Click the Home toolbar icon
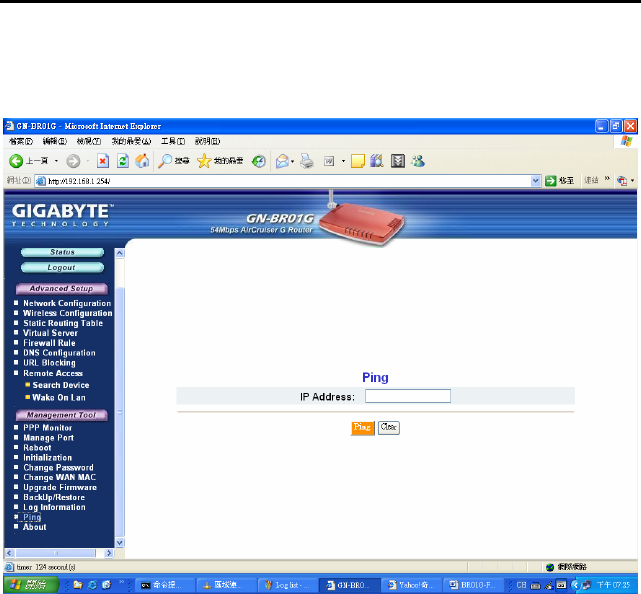 (142, 161)
